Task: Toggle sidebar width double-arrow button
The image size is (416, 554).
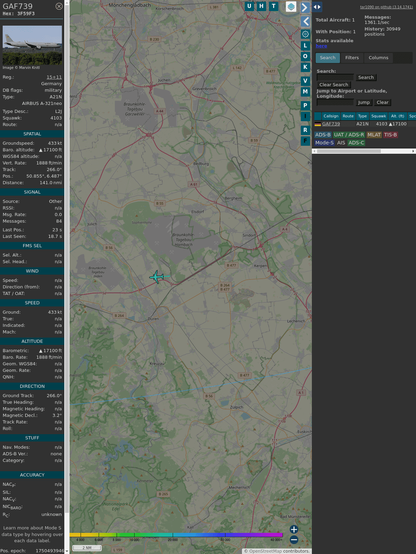Action: [317, 7]
